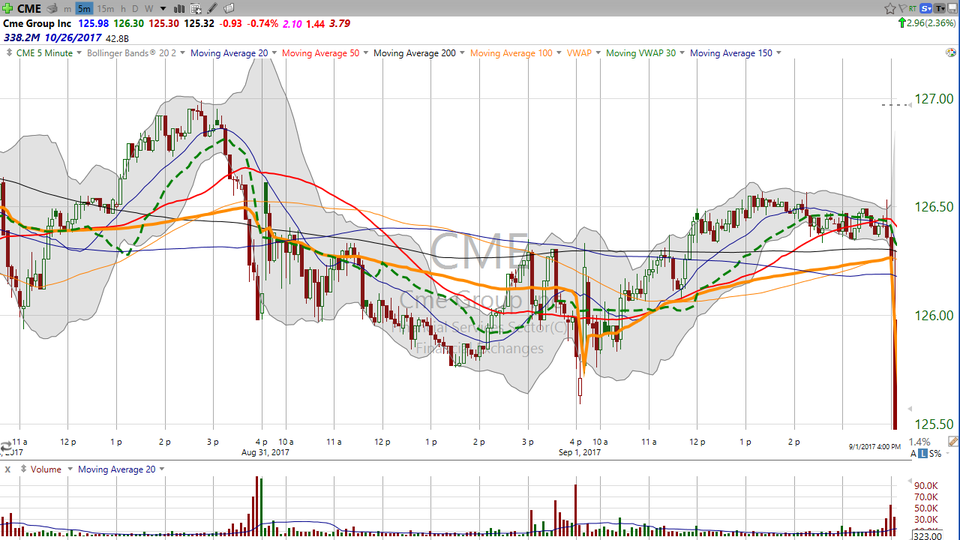Expand the Moving Average 50 dropdown
The image size is (960, 540).
366,53
